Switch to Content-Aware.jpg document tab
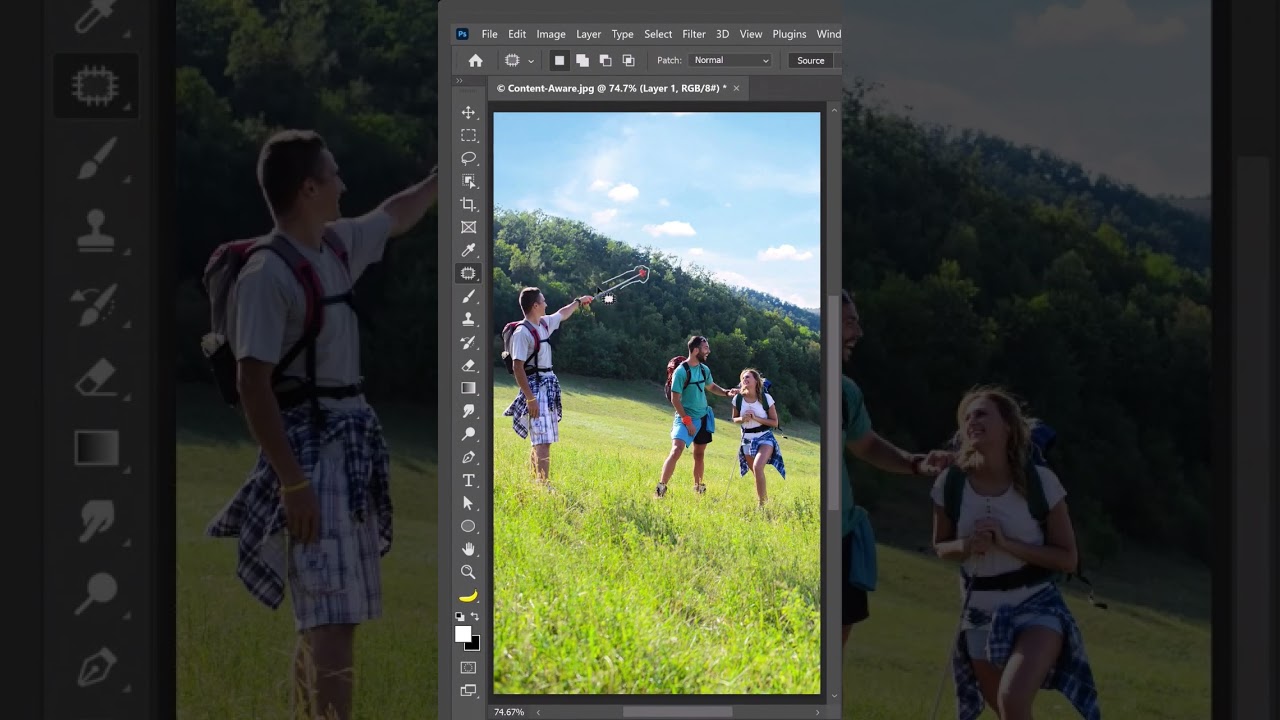The width and height of the screenshot is (1280, 720). [x=611, y=88]
